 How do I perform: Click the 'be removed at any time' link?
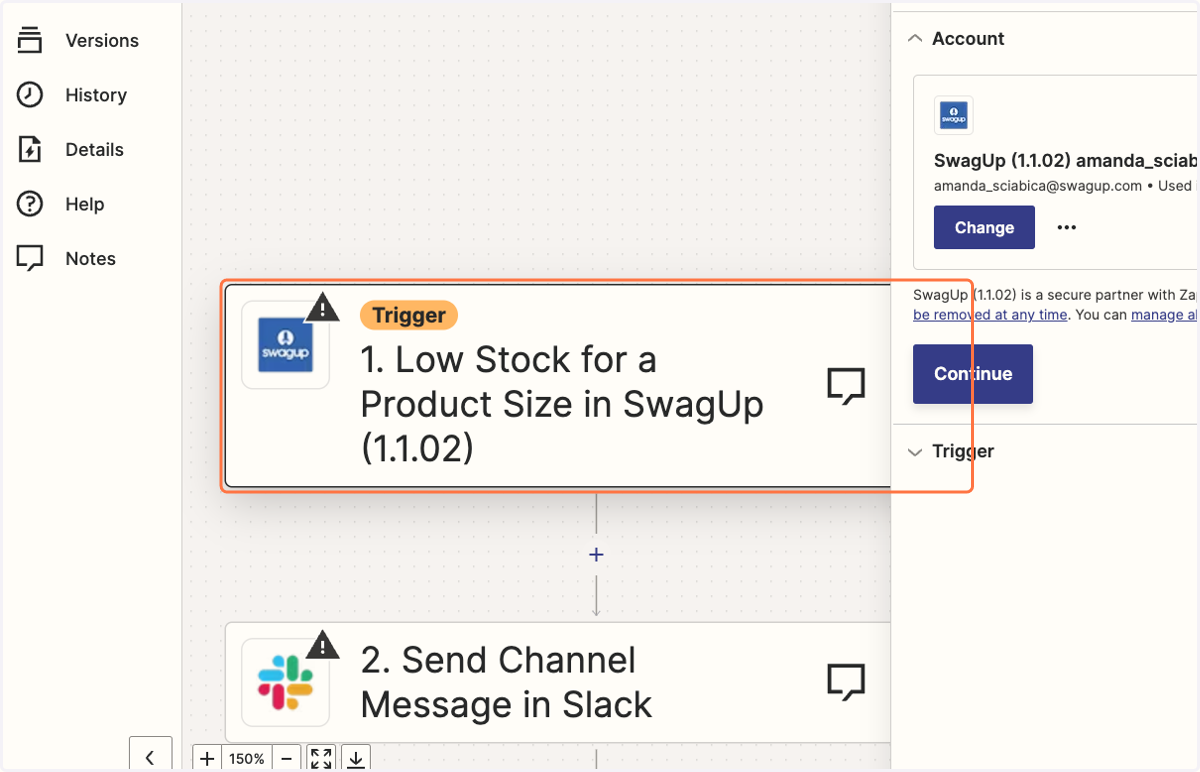(990, 315)
